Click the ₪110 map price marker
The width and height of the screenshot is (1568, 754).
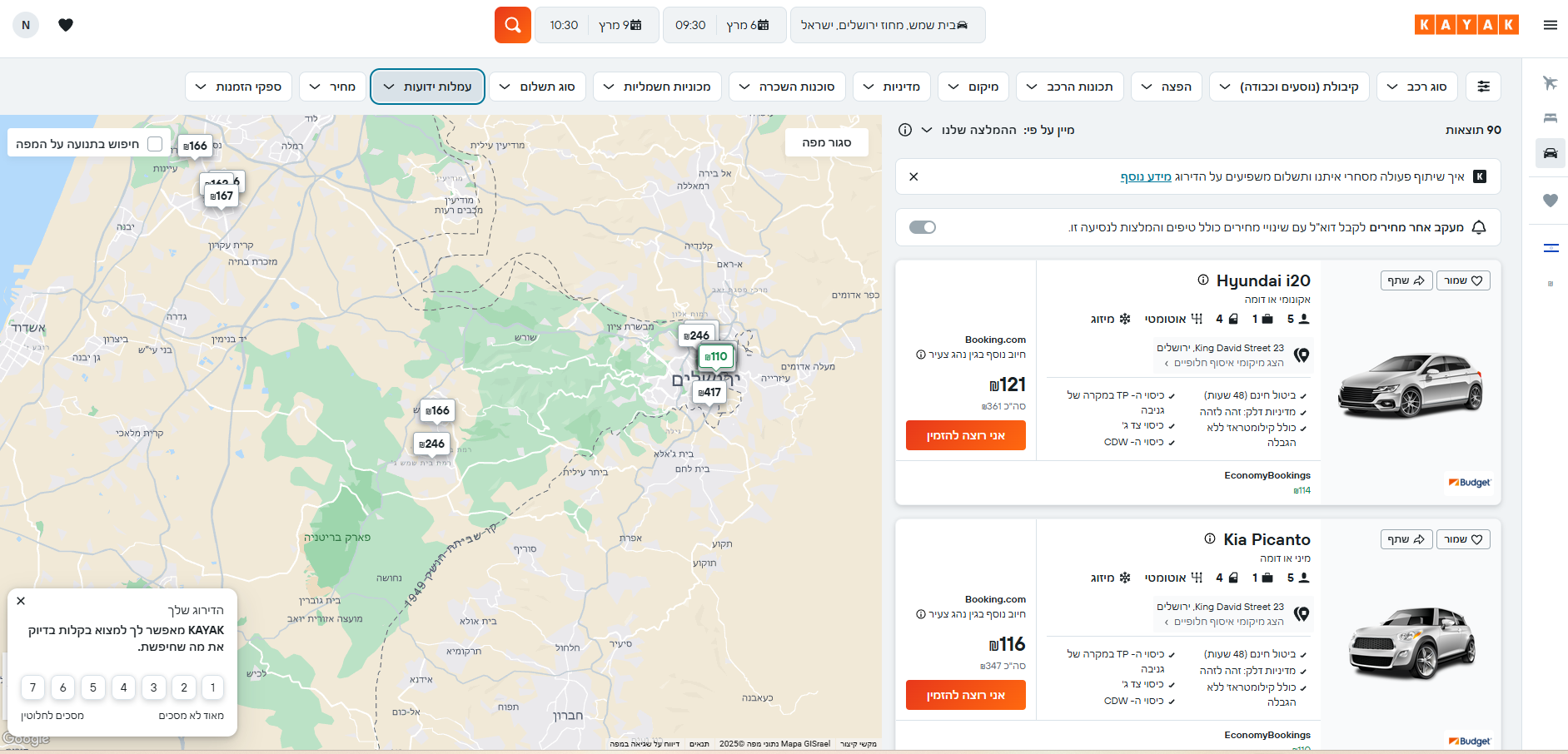716,356
